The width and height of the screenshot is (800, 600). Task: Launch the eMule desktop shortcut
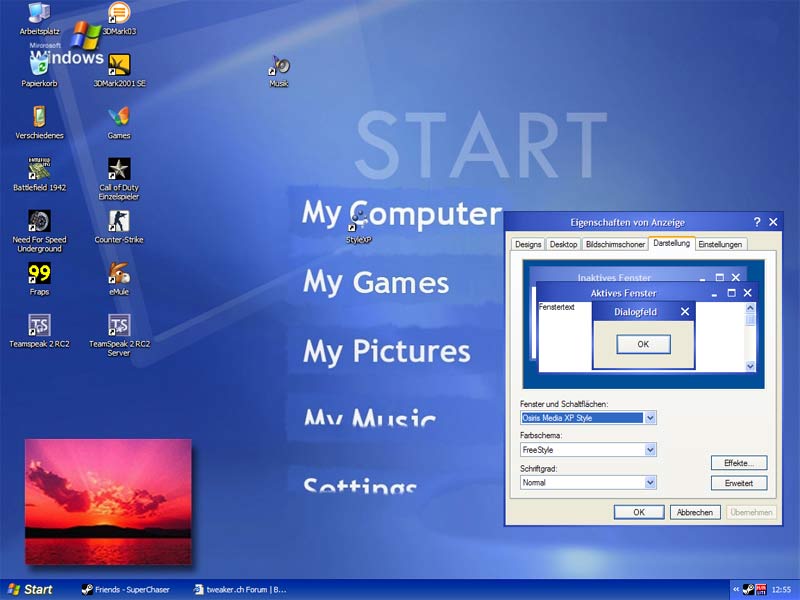pyautogui.click(x=119, y=274)
